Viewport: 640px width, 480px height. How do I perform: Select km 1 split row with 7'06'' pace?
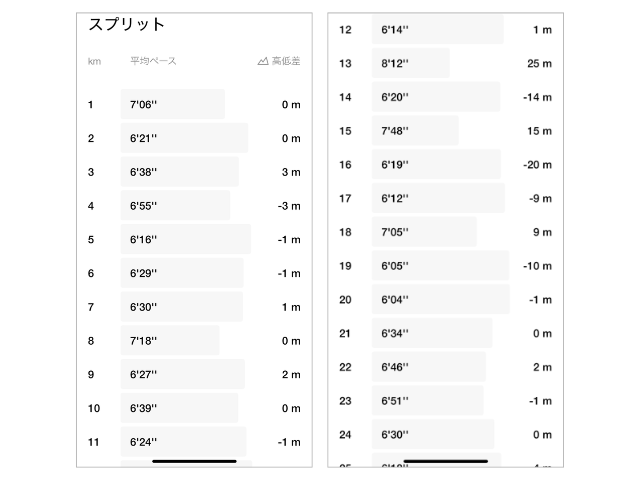click(x=194, y=105)
